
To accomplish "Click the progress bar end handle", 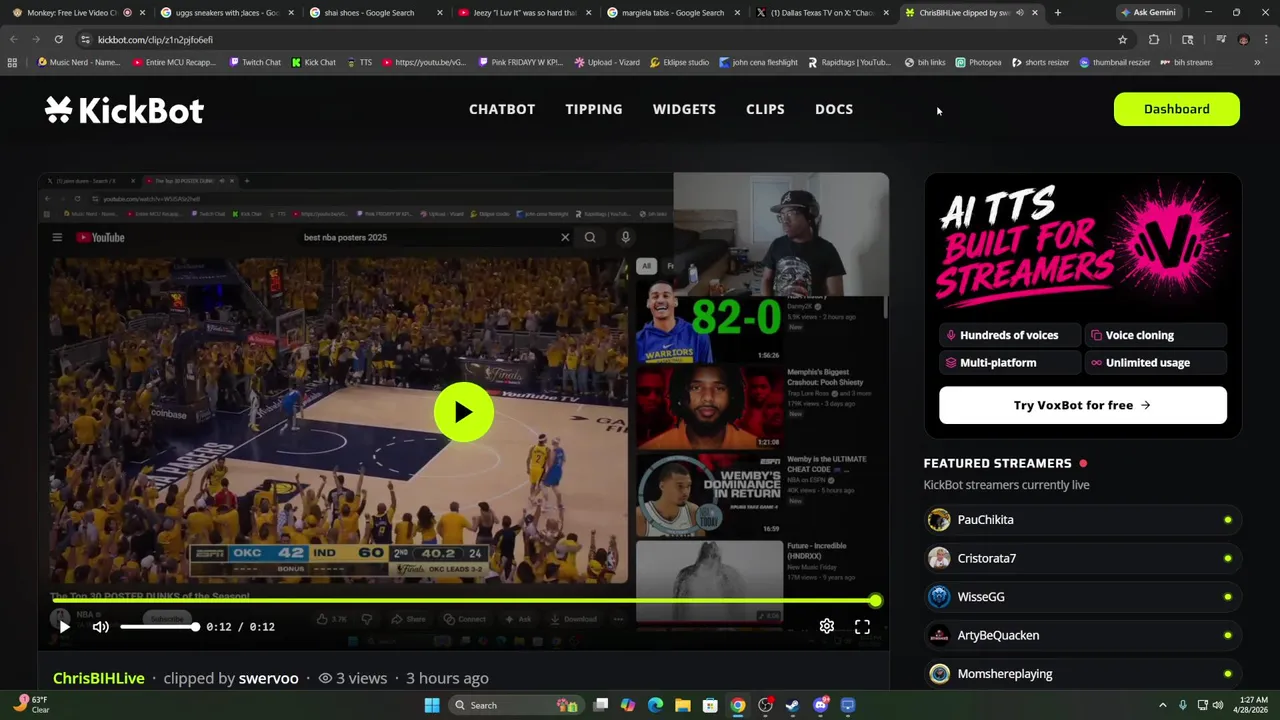I will [x=875, y=601].
